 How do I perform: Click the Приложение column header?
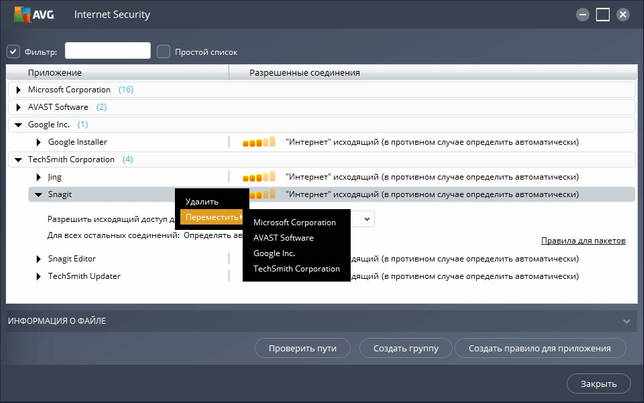[x=117, y=73]
